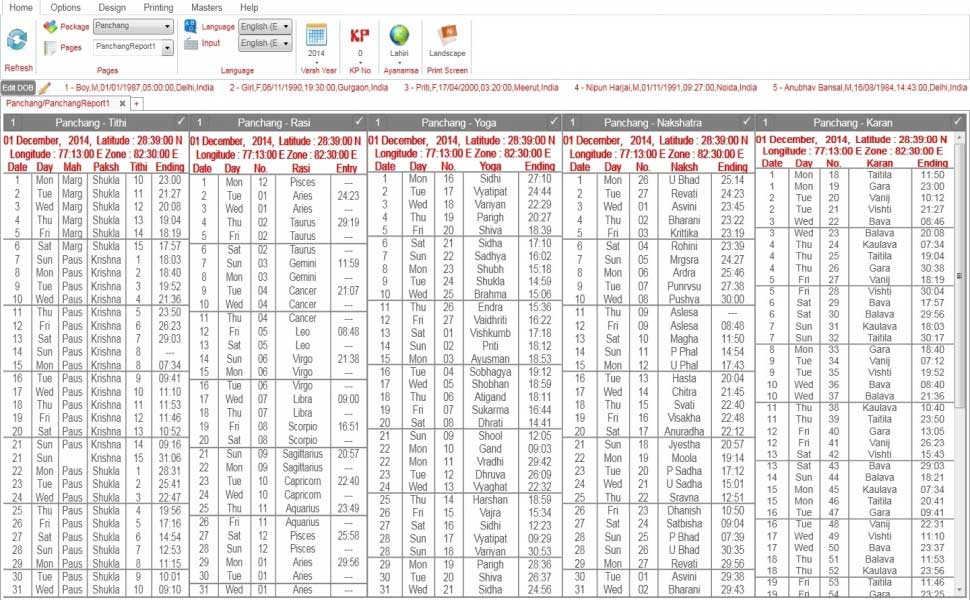Click the Pages document icon
The image size is (970, 600).
tap(50, 48)
